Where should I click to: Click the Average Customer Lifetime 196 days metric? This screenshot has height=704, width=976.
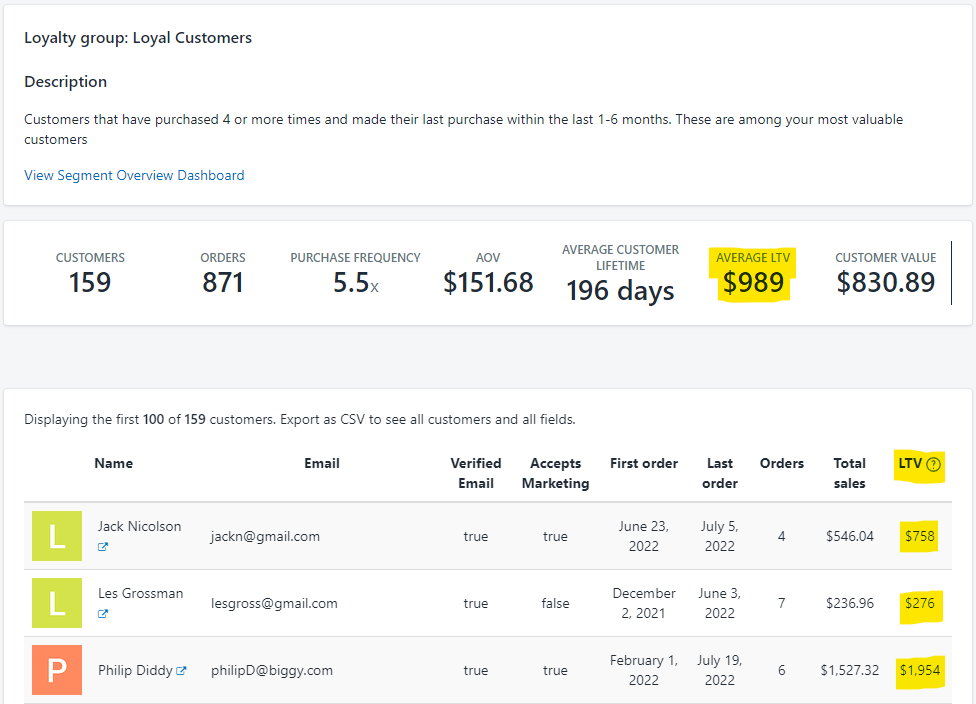(621, 274)
